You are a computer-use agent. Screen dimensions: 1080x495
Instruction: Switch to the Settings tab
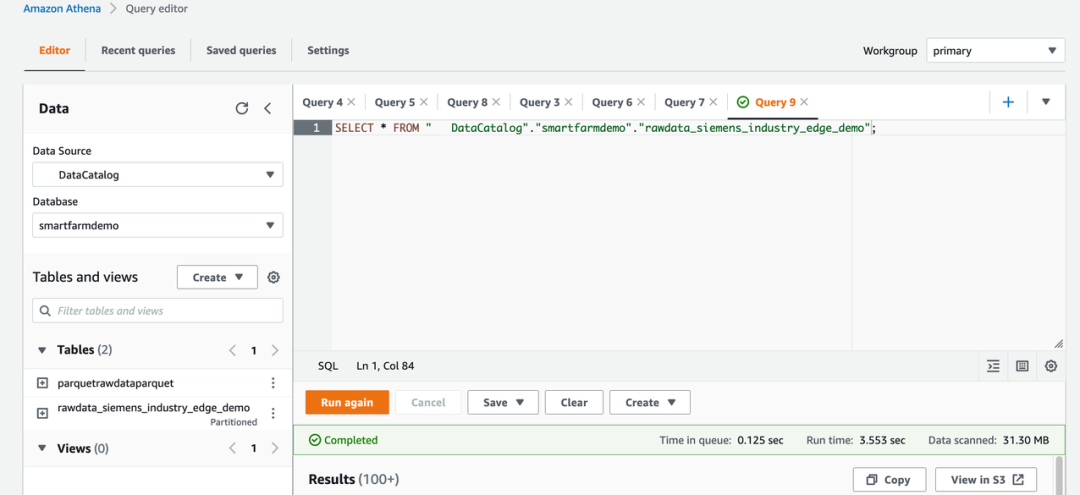click(x=328, y=50)
